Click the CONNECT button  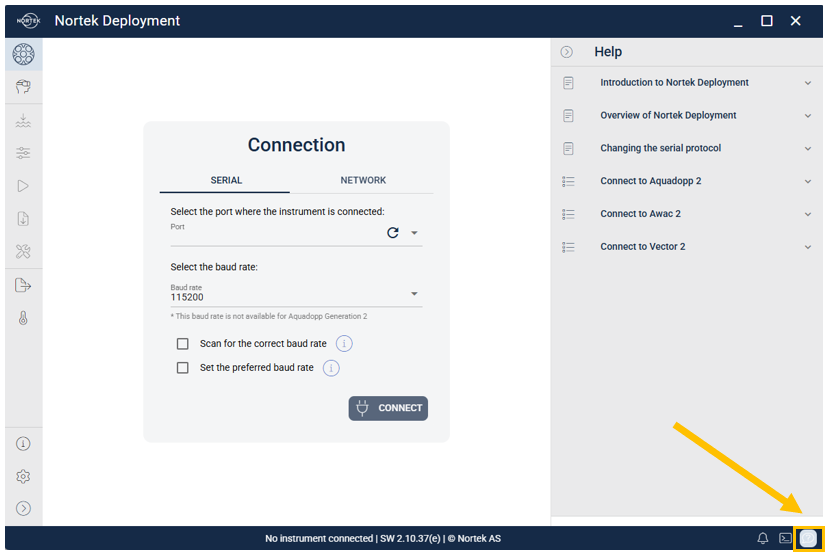[x=388, y=408]
